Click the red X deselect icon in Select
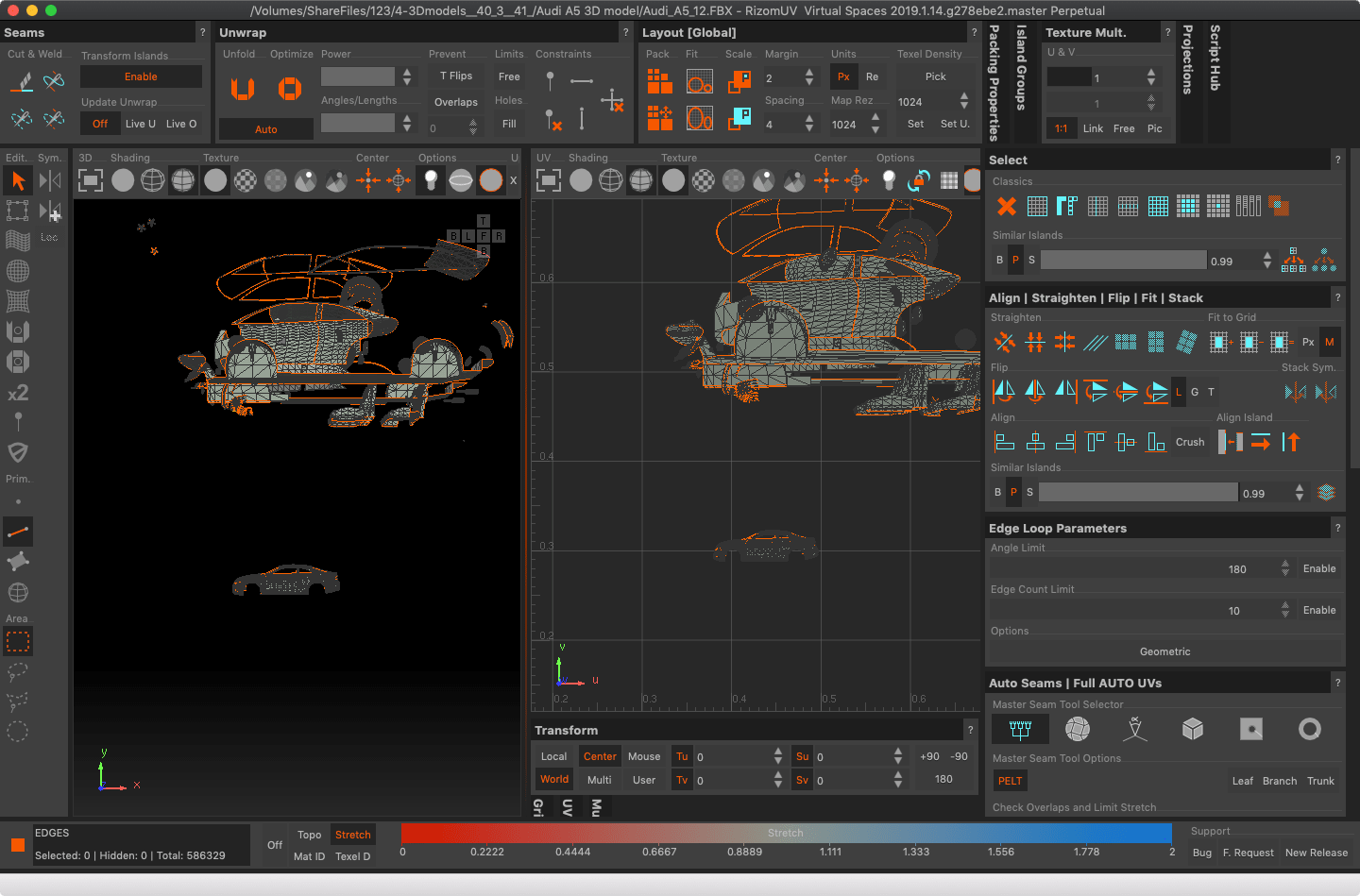This screenshot has height=896, width=1360. [1007, 206]
